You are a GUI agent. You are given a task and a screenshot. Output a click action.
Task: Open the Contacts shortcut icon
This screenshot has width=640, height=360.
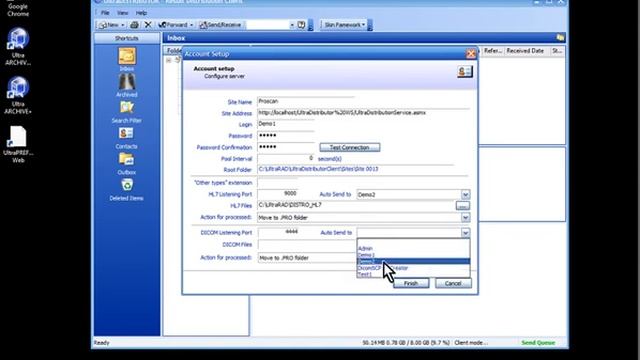coord(126,133)
